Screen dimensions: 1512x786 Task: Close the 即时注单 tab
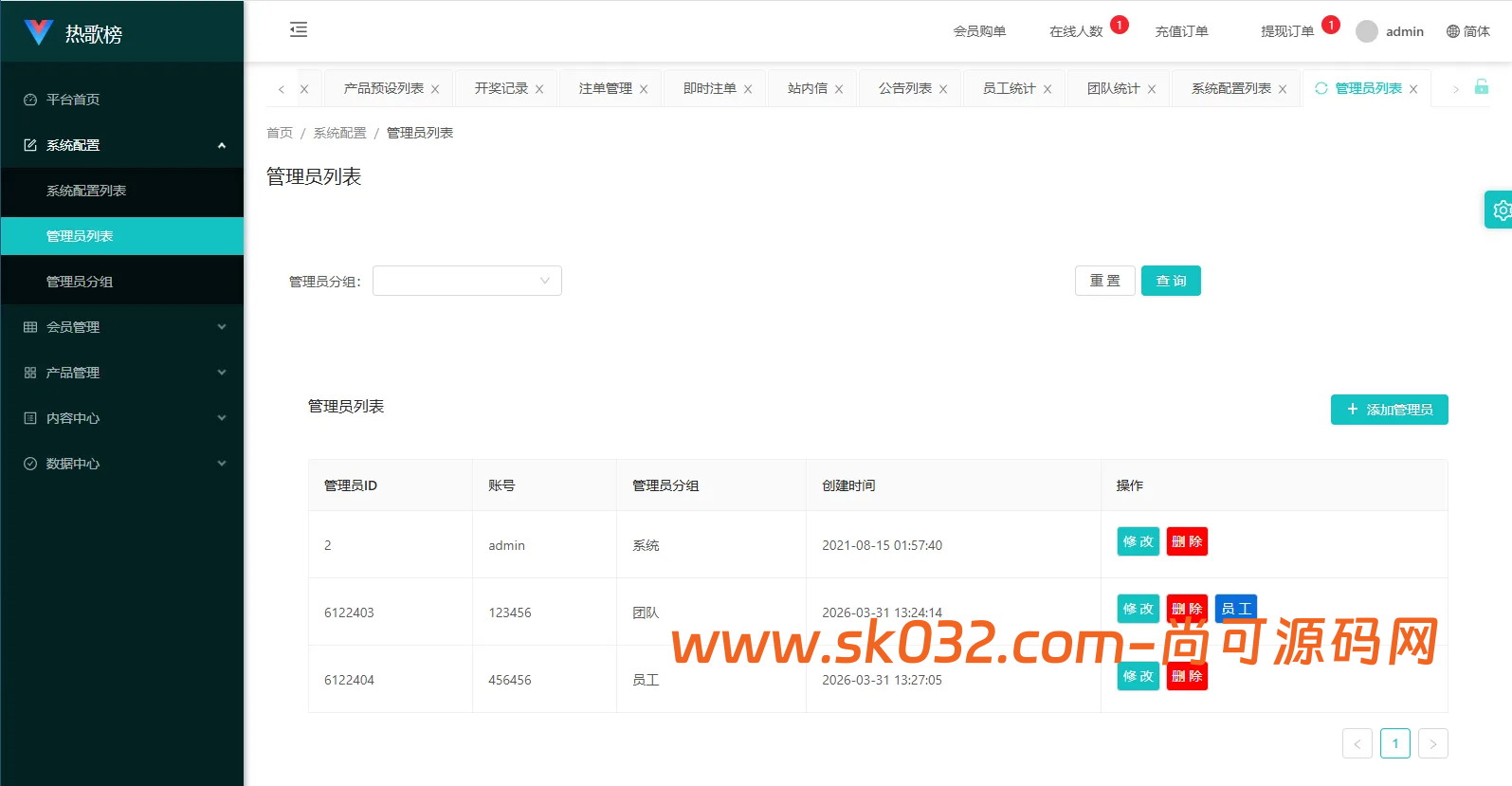748,89
